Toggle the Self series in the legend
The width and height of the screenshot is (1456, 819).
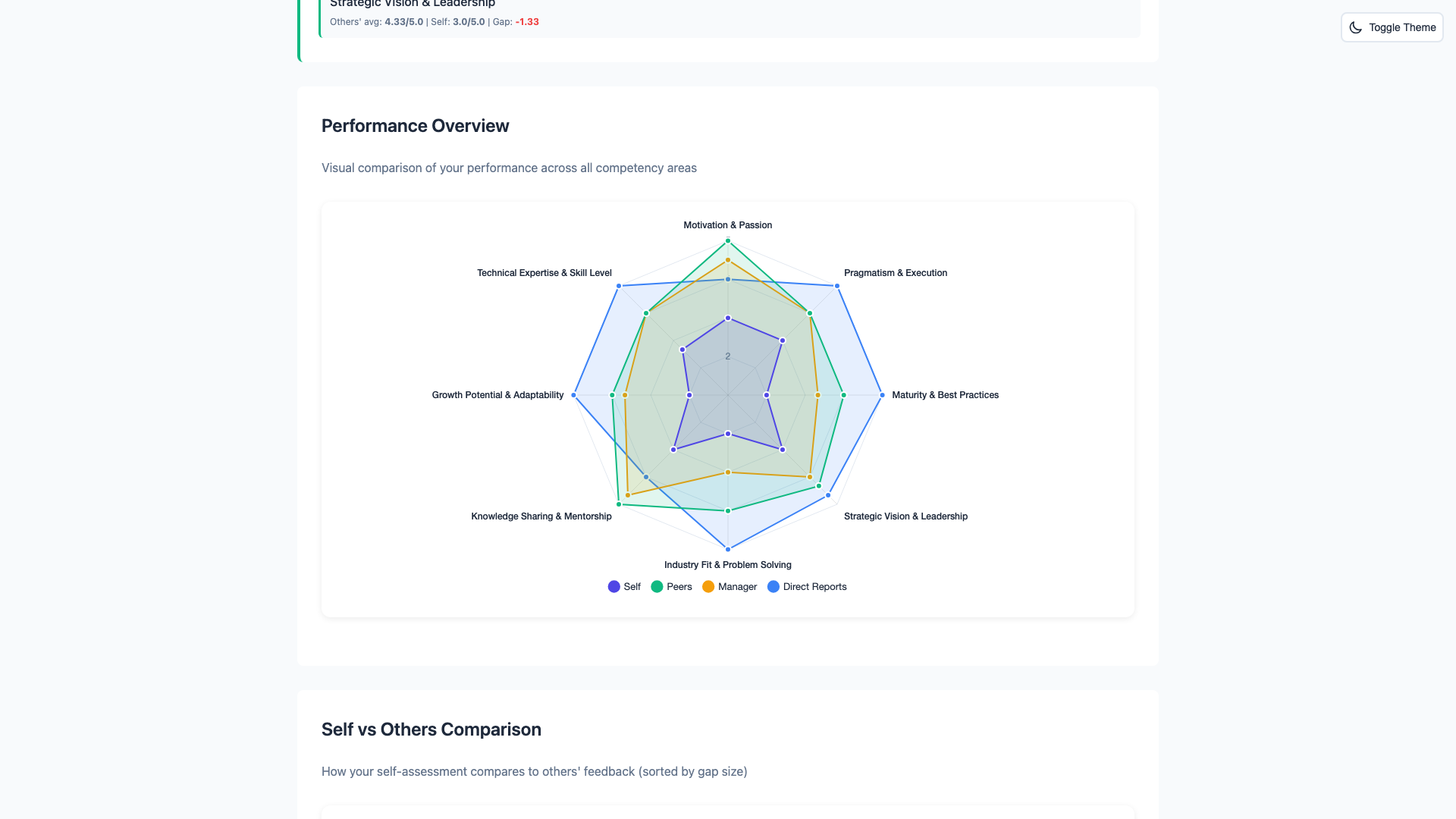point(623,586)
